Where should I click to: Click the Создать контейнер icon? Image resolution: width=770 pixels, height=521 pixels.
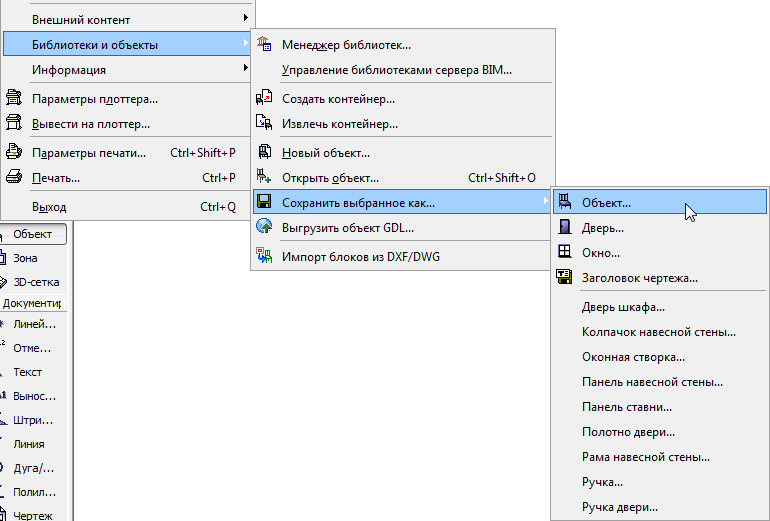pyautogui.click(x=264, y=98)
